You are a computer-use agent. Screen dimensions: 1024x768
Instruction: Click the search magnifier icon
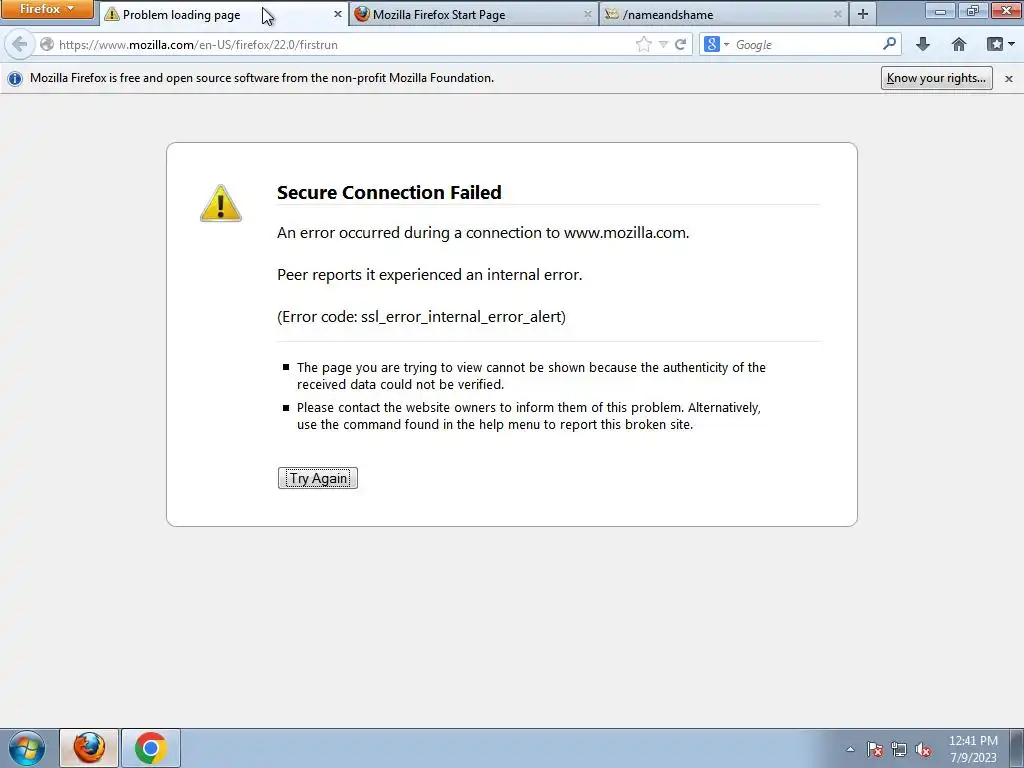click(x=889, y=44)
